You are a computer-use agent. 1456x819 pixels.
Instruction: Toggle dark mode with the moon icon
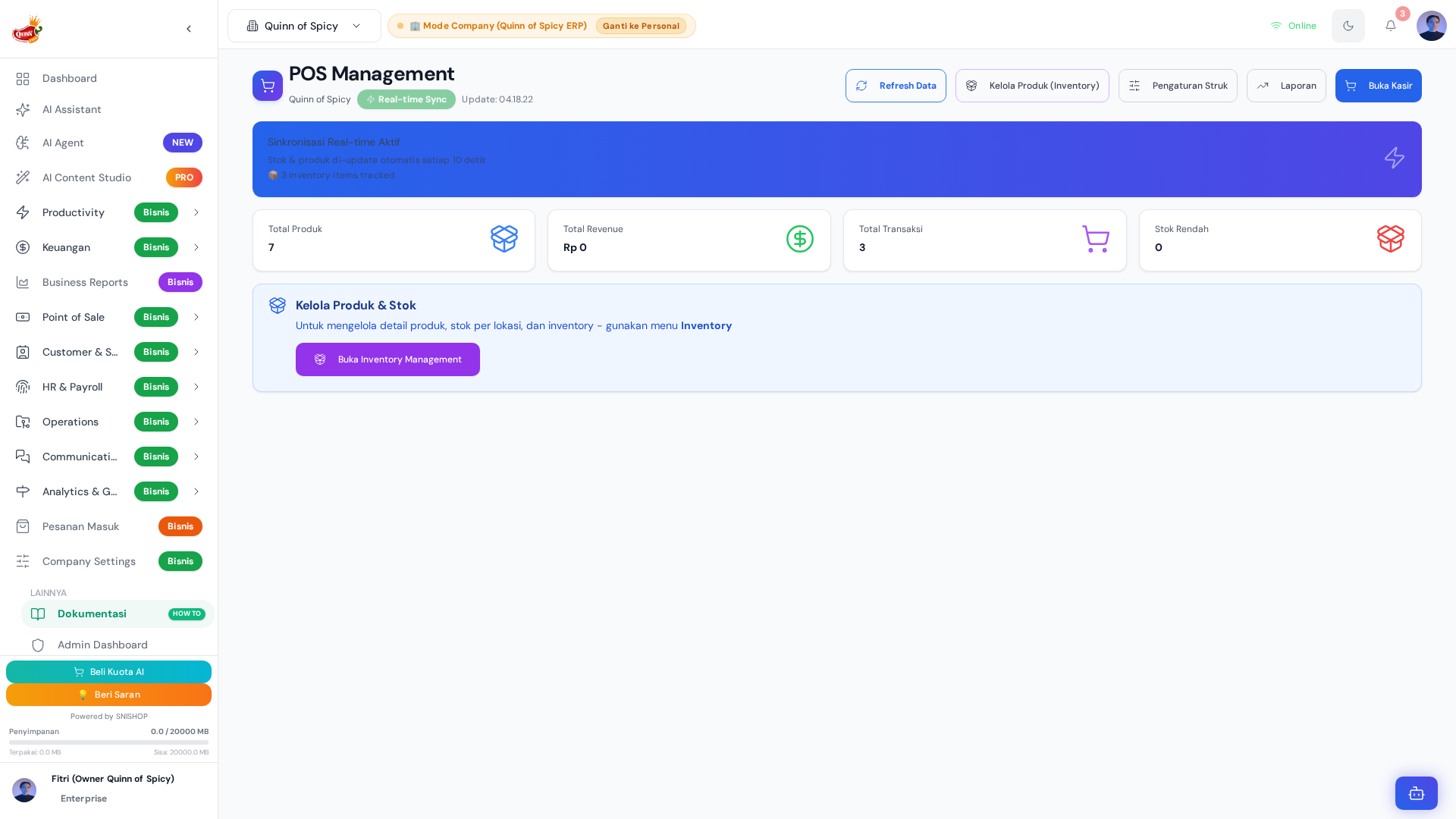point(1348,26)
